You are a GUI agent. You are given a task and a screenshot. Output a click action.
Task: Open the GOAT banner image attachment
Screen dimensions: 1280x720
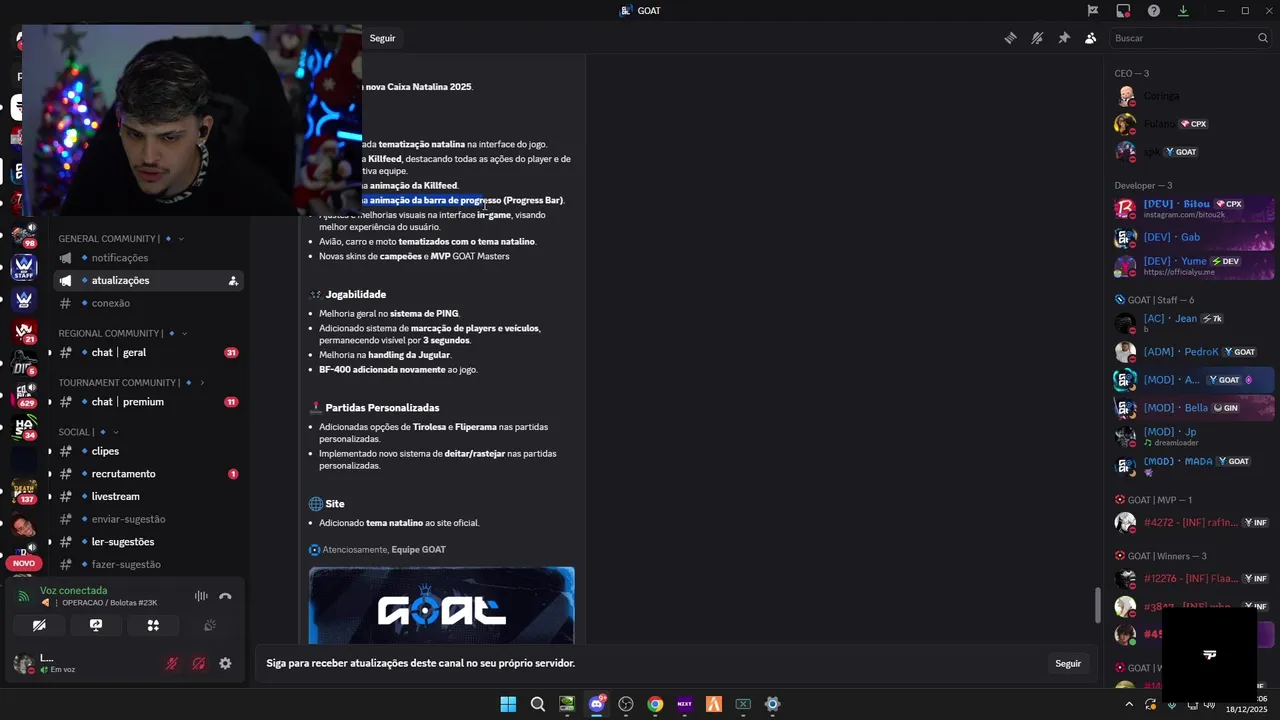click(442, 605)
